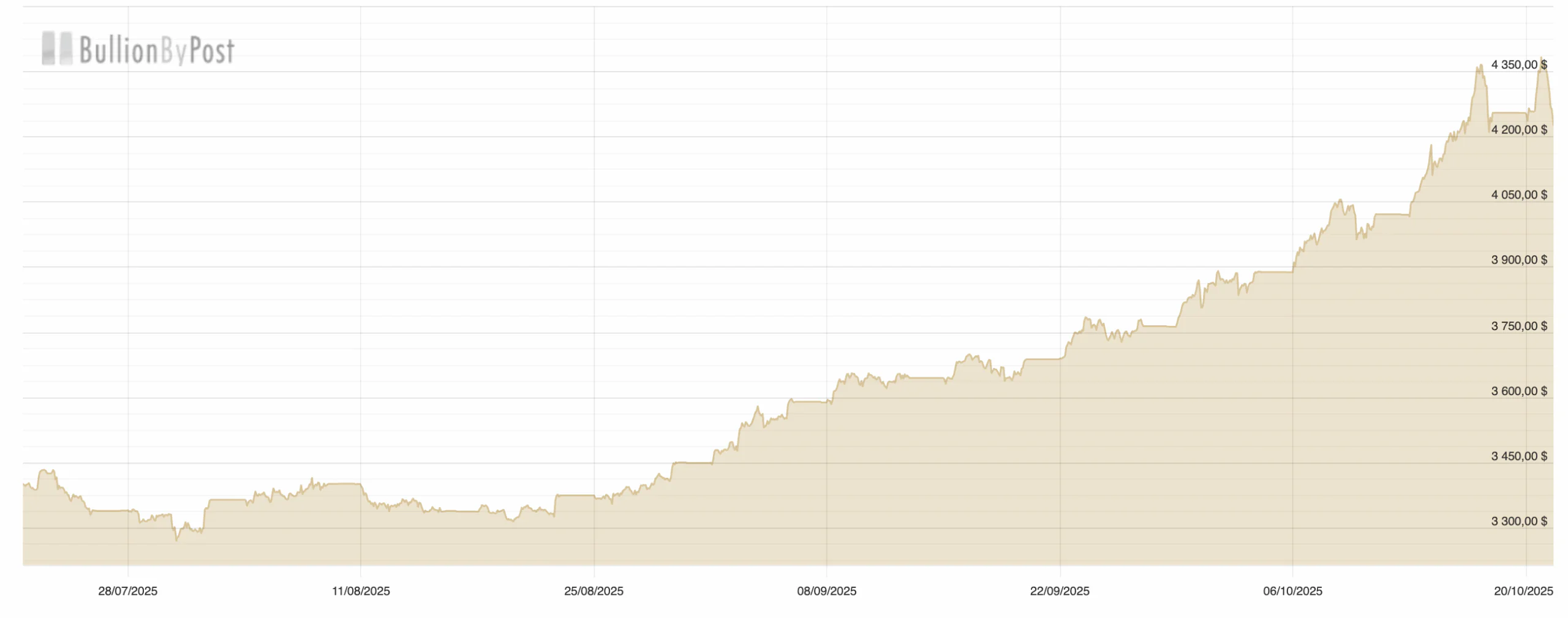
Task: Click the BullionByPost gold bars logo icon
Action: click(56, 48)
